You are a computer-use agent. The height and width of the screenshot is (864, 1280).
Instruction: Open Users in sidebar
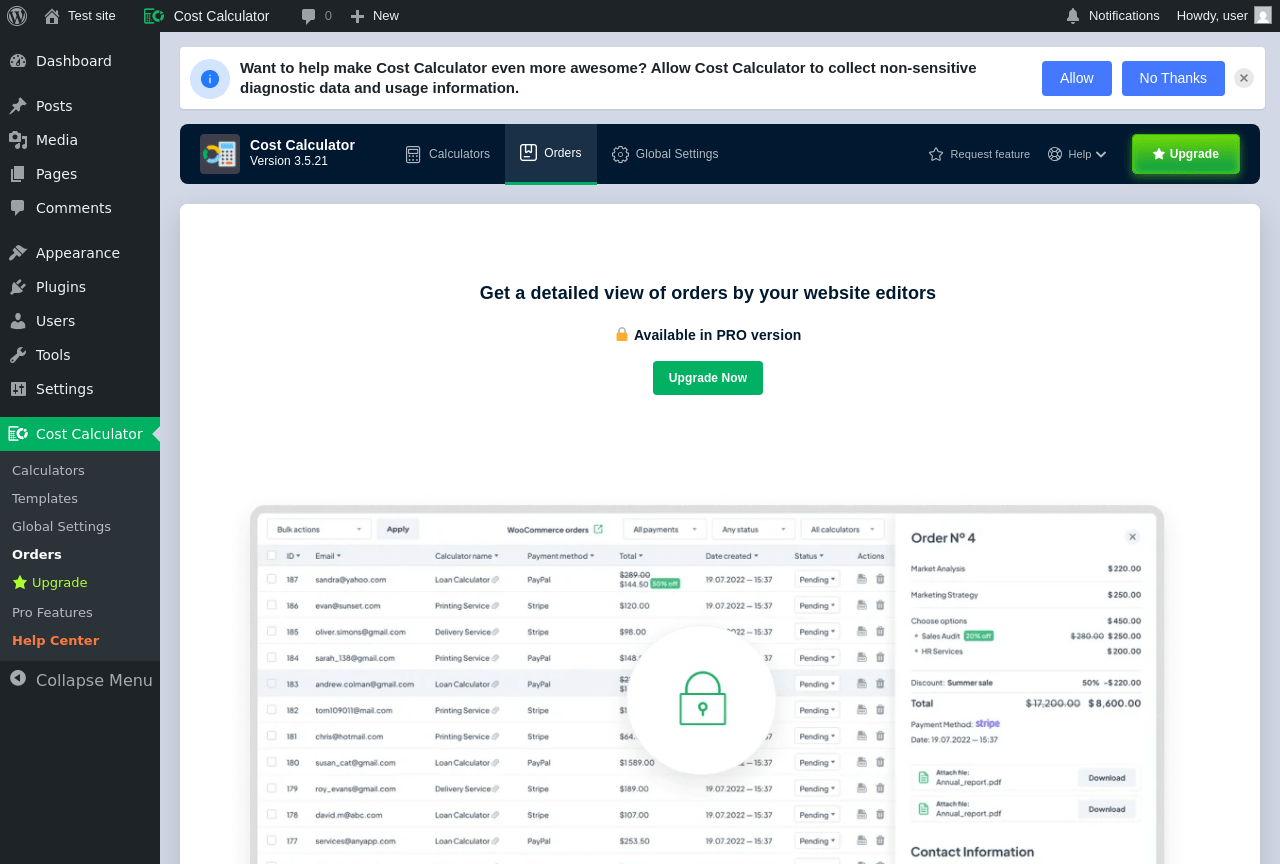pos(80,321)
